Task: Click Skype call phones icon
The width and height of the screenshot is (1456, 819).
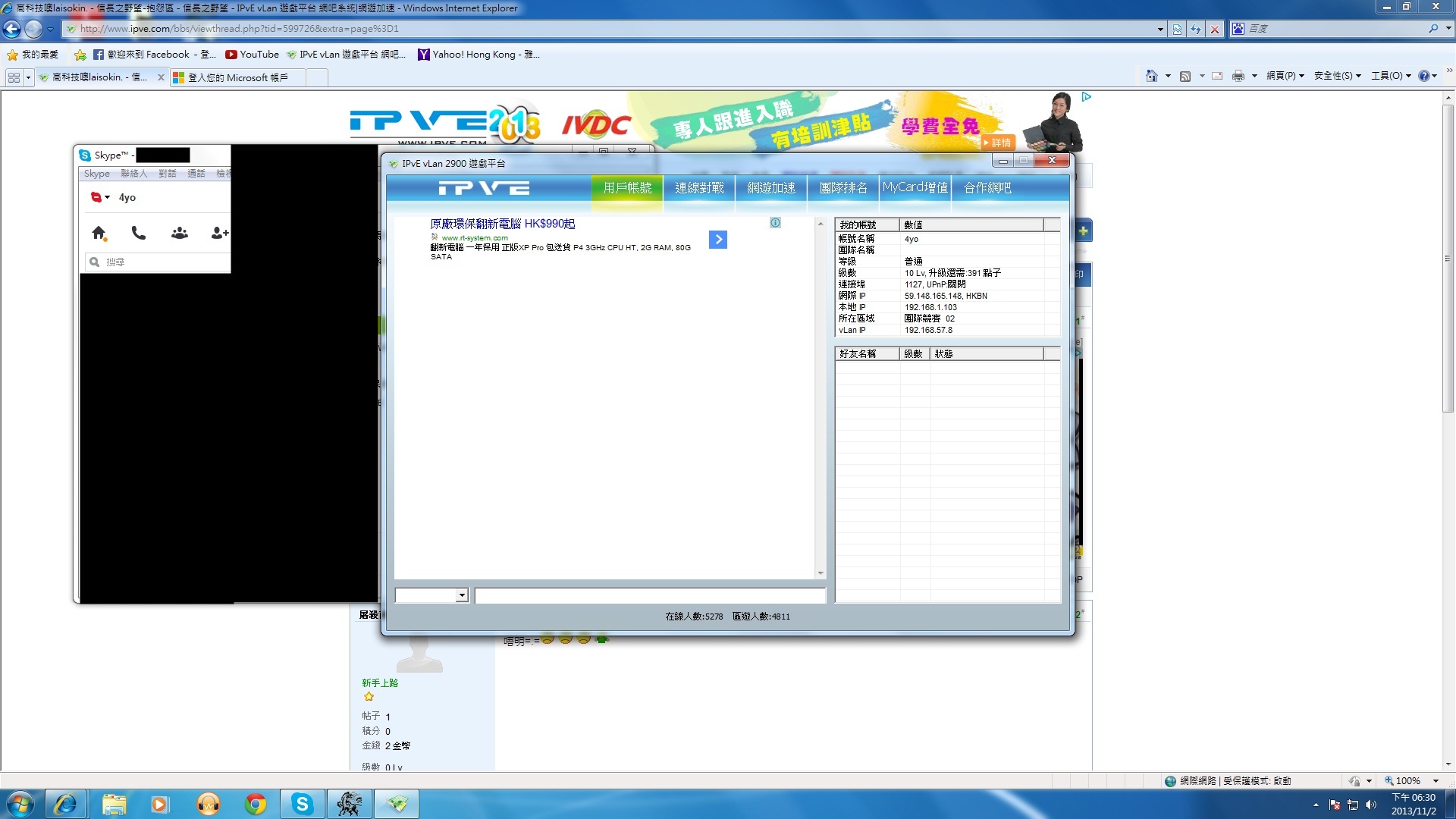Action: (139, 233)
